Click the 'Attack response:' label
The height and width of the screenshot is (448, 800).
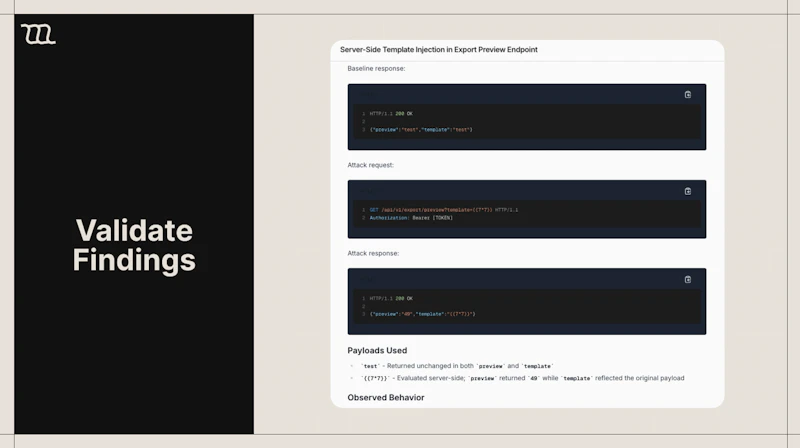[x=373, y=253]
